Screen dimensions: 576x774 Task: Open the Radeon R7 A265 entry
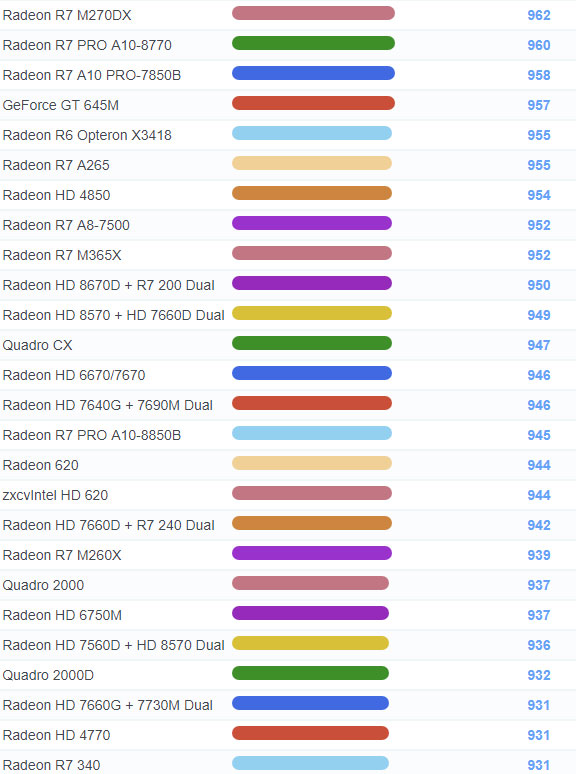(x=56, y=165)
